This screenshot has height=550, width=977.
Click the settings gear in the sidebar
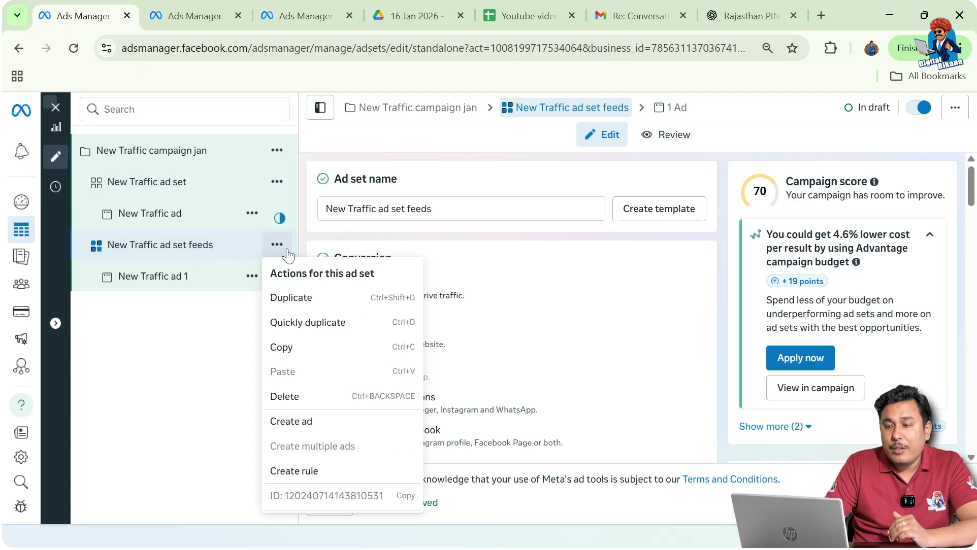pos(21,457)
